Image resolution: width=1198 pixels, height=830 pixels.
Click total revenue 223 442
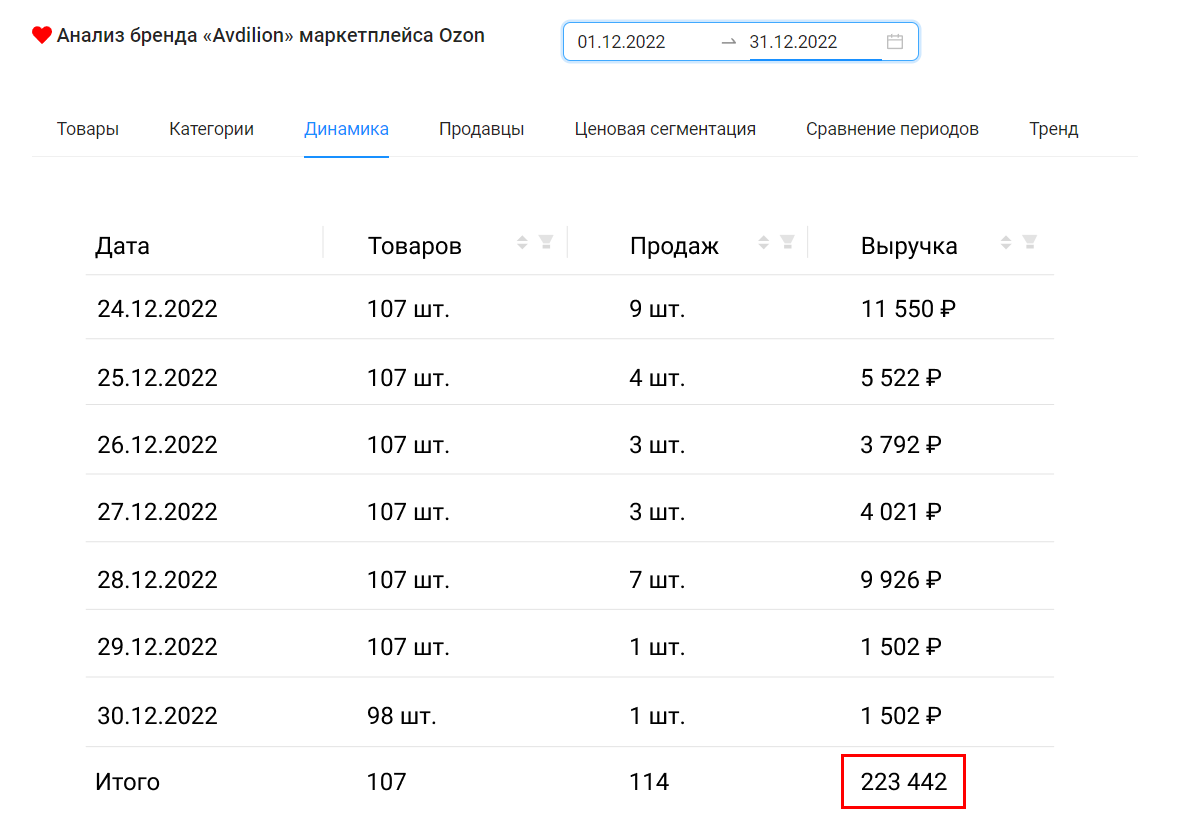tap(904, 782)
